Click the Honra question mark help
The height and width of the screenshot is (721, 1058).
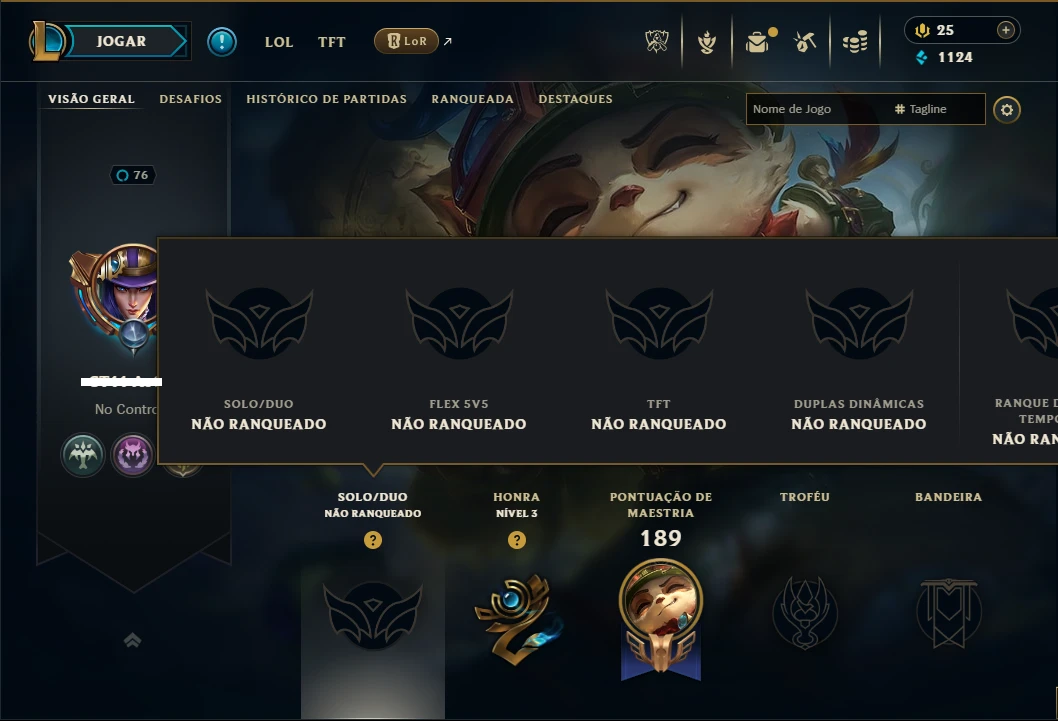(x=517, y=540)
